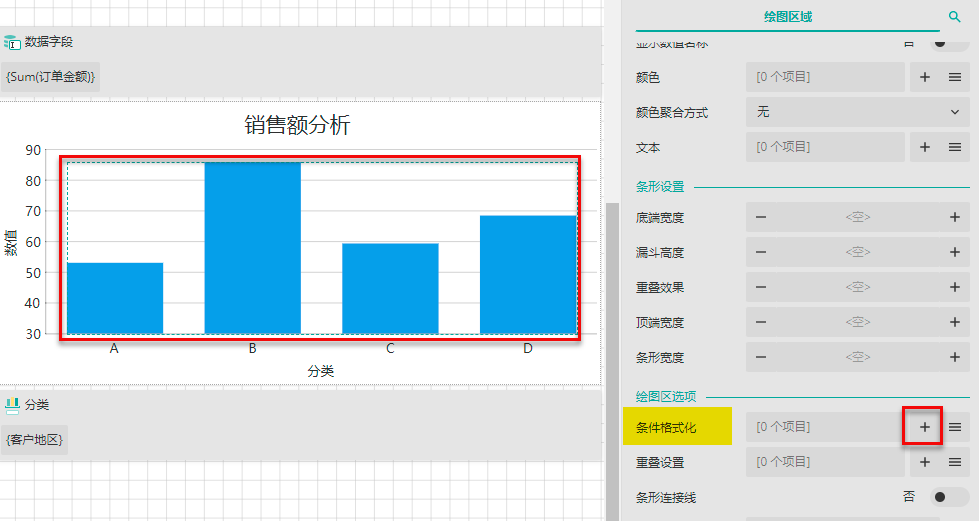Open the 颜色 items list menu
This screenshot has height=521, width=979.
click(955, 77)
